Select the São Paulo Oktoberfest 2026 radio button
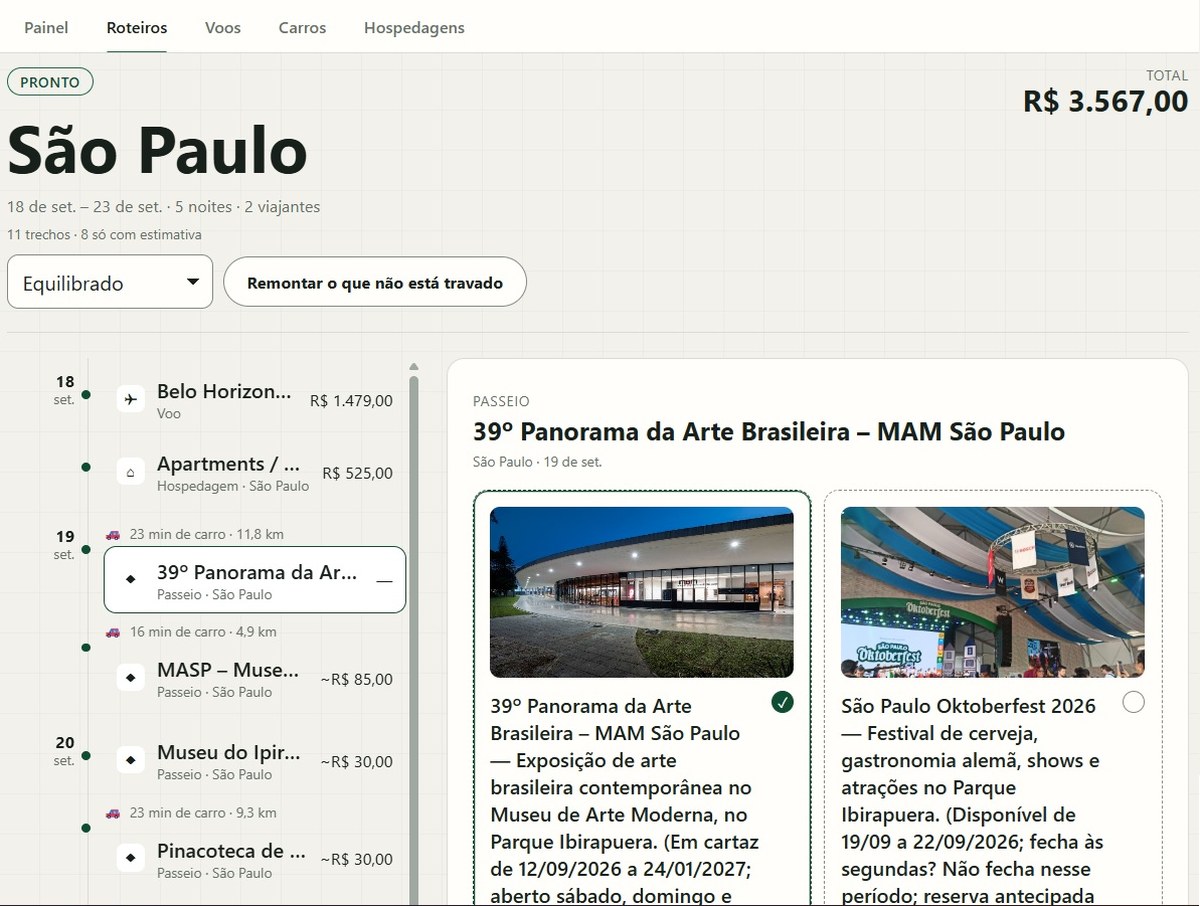 1133,702
